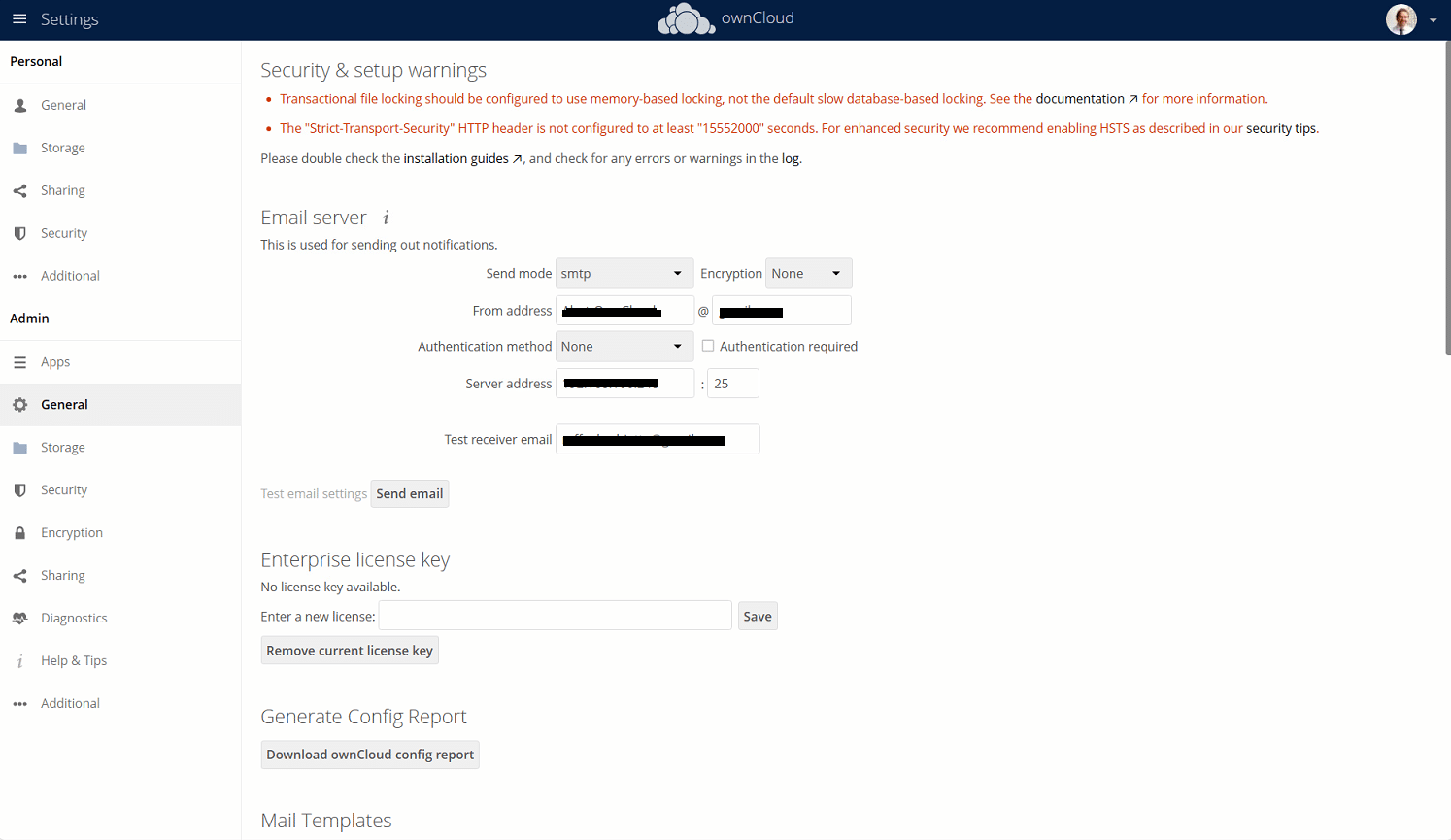Open the Authentication method dropdown
The height and width of the screenshot is (840, 1451).
click(624, 347)
